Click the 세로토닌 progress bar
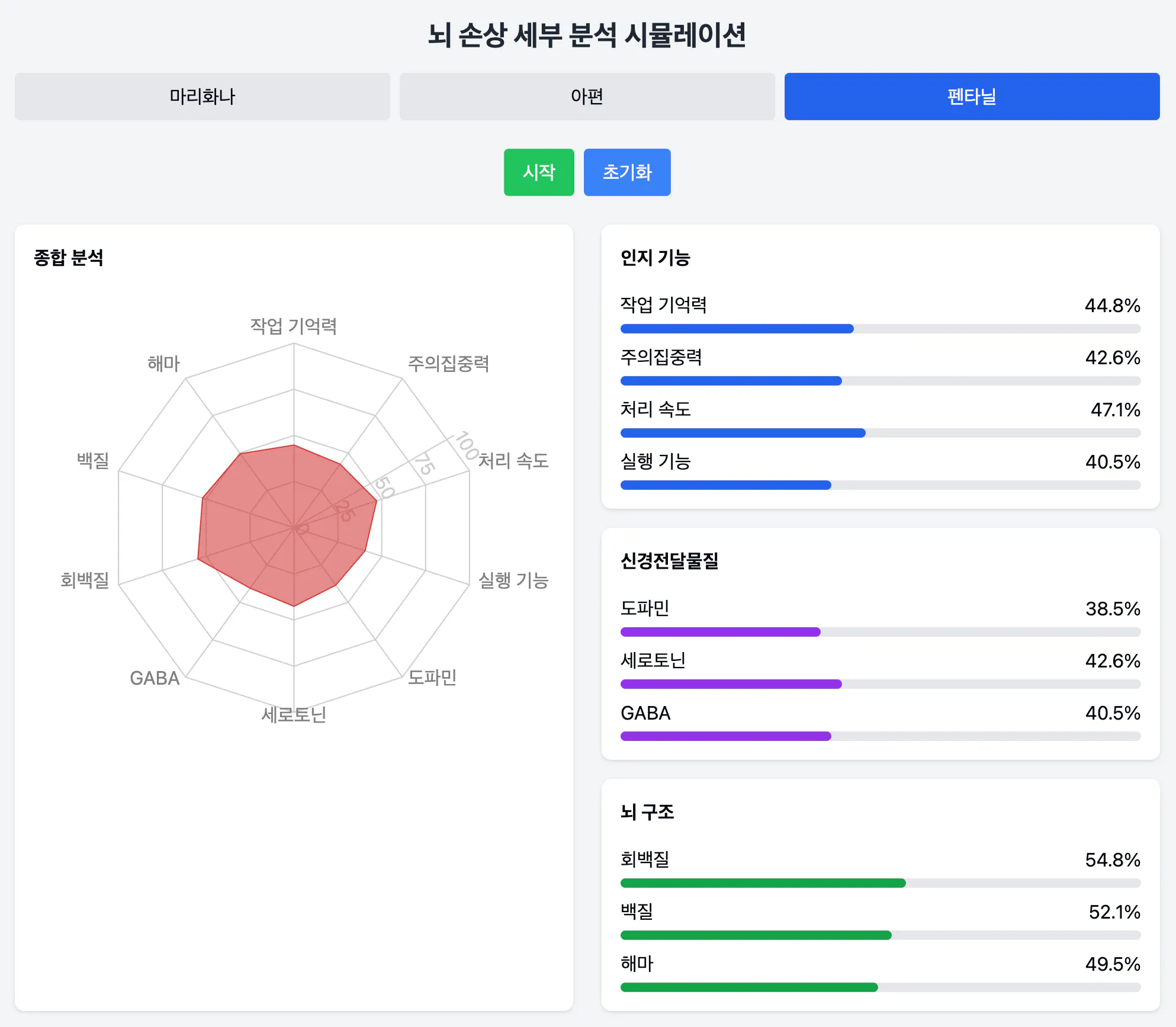Screen dimensions: 1176x1027 click(x=880, y=684)
